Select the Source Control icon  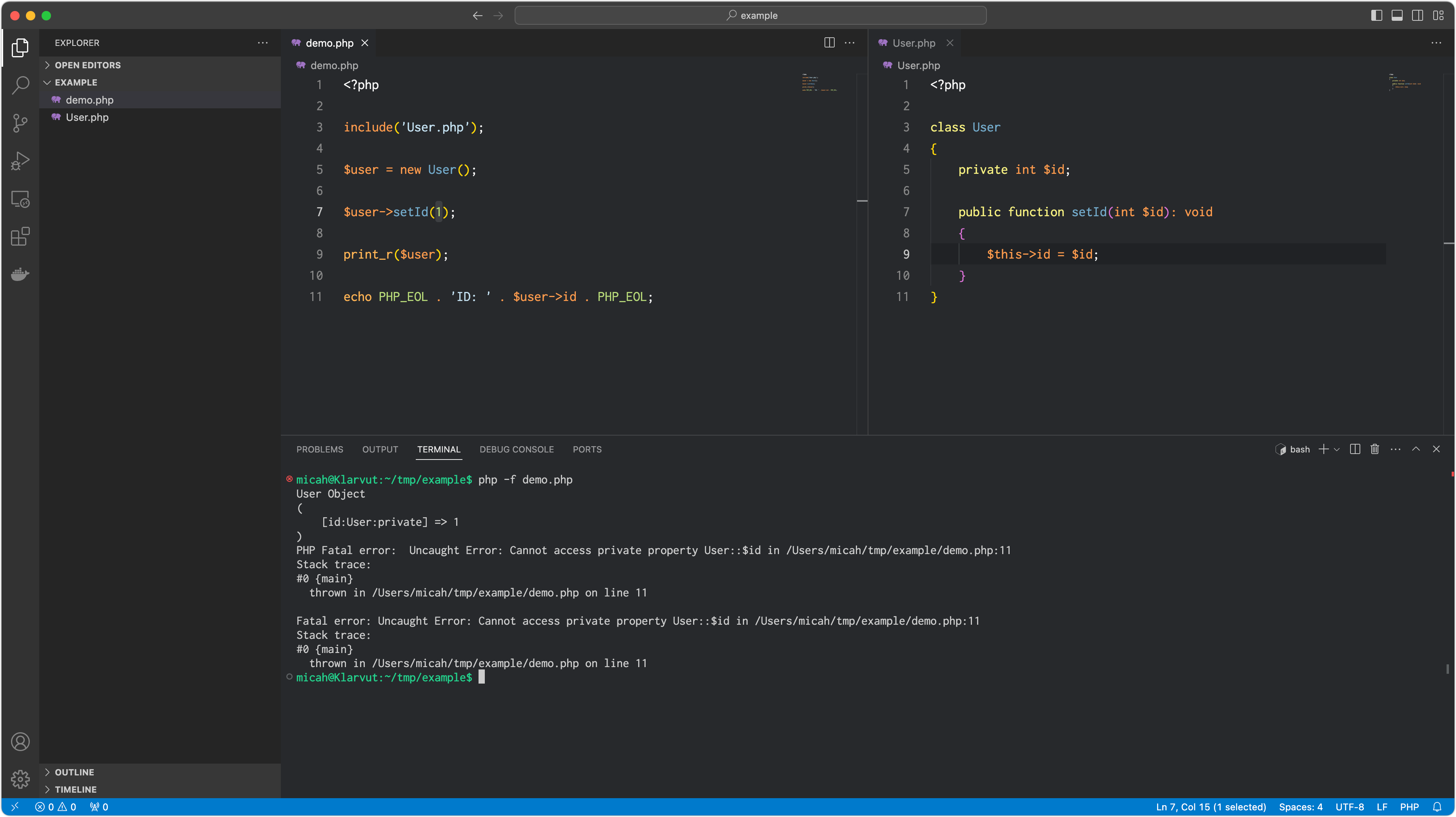(x=20, y=123)
